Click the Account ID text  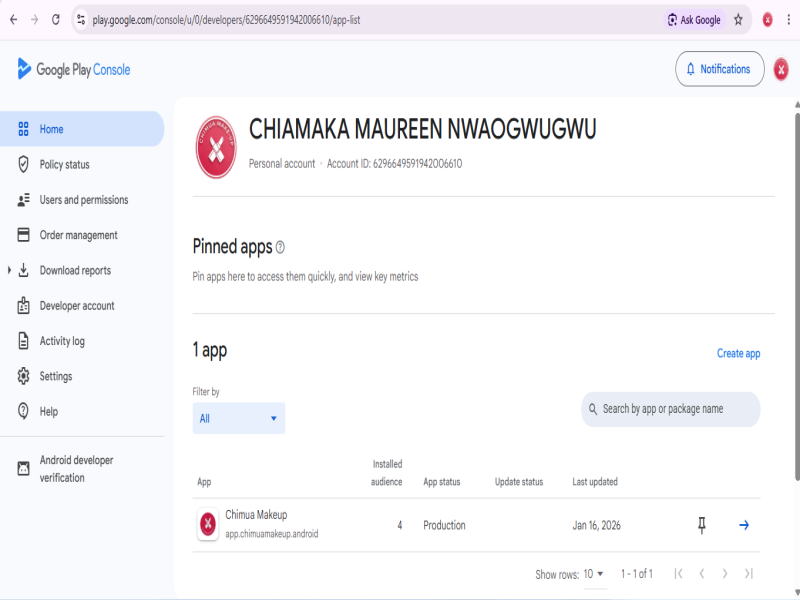394,164
